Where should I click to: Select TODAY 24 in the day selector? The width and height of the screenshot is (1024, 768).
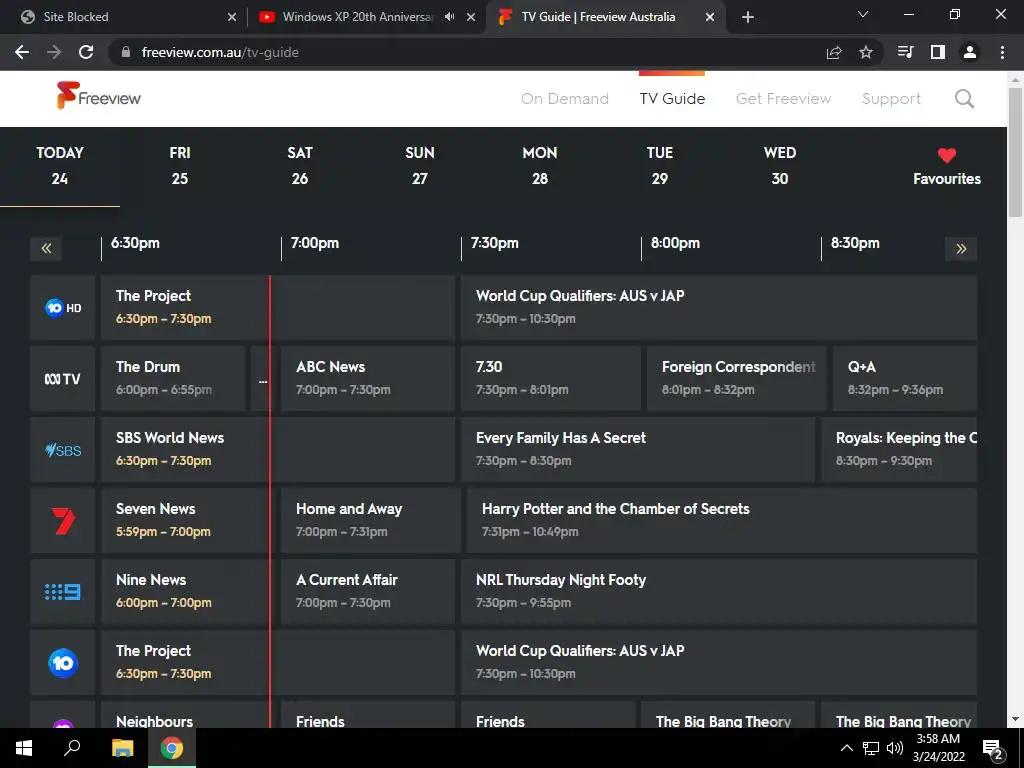coord(59,165)
